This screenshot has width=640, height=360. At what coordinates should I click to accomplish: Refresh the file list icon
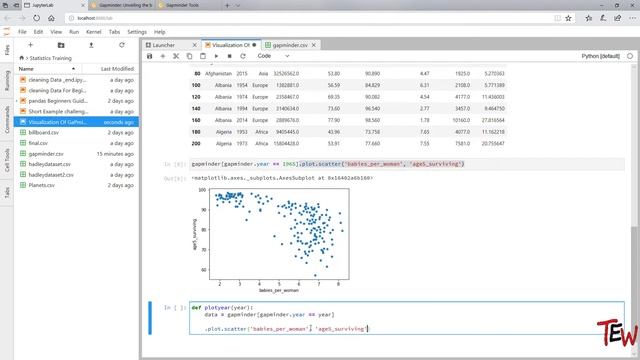pyautogui.click(x=122, y=45)
